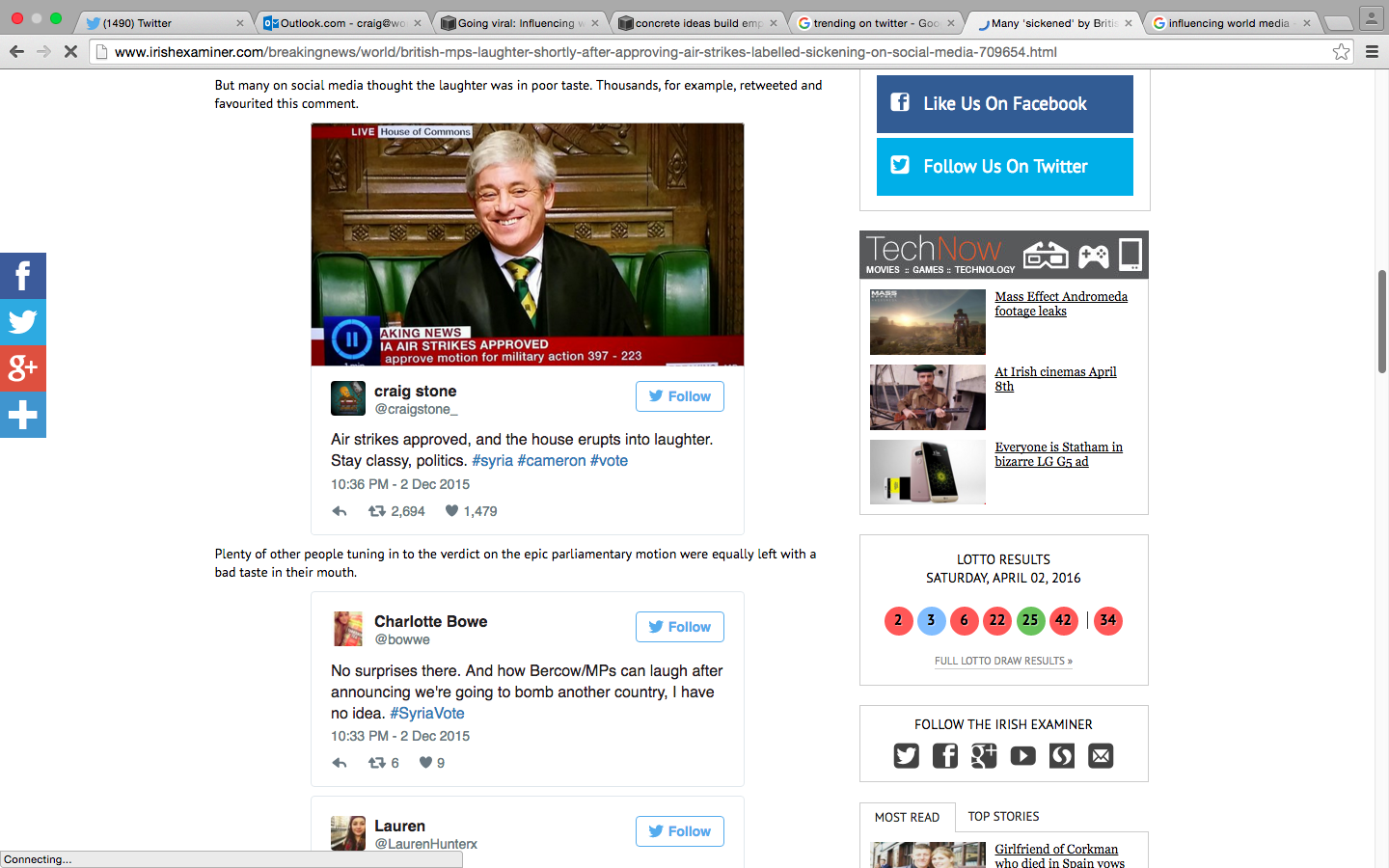Open Chrome hamburger menu
The width and height of the screenshot is (1389, 868).
pos(1372,52)
